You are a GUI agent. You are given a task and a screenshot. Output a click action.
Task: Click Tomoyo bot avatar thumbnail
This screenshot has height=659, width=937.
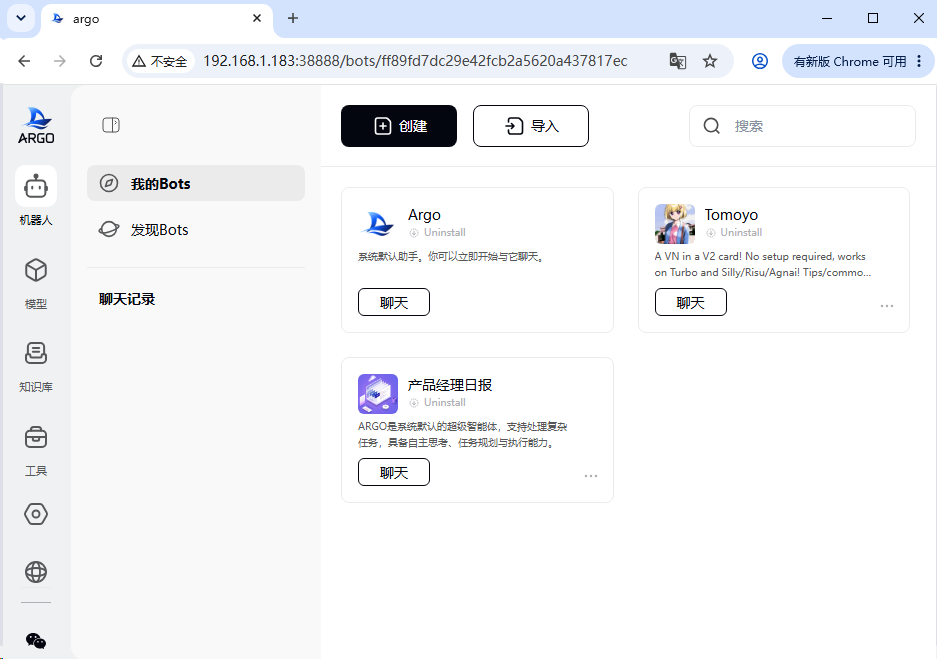(675, 224)
